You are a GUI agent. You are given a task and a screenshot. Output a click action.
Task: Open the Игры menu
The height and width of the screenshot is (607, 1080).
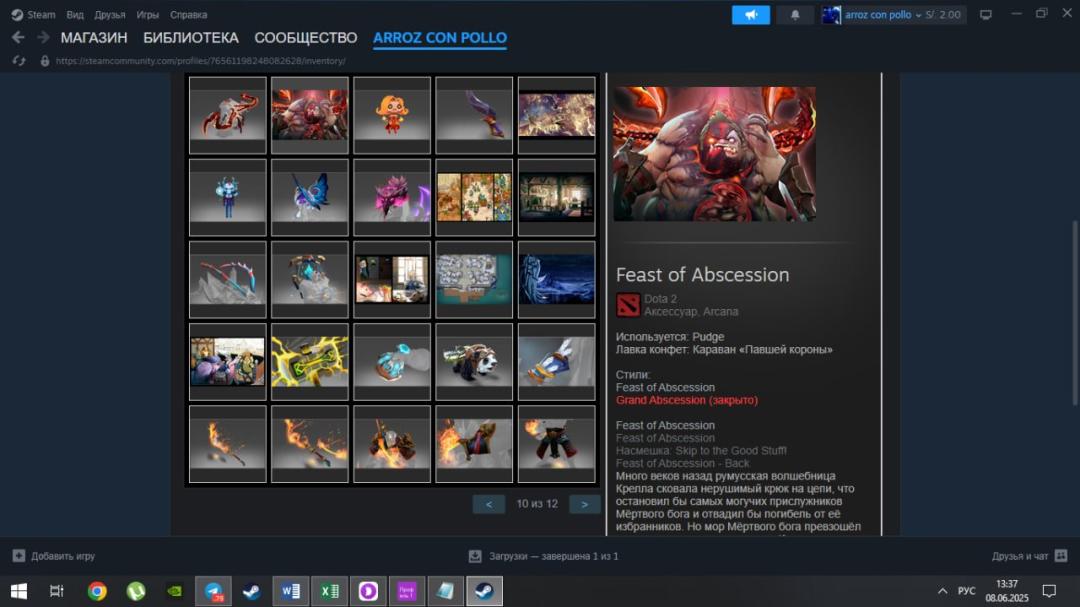[x=147, y=14]
